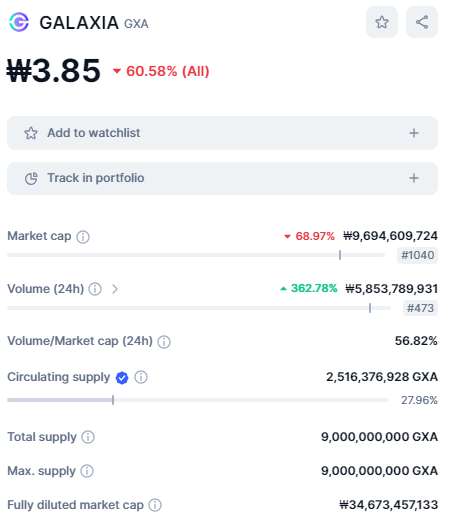Track GALAXIA in portfolio
Viewport: 450px width, 523px height.
[x=222, y=178]
